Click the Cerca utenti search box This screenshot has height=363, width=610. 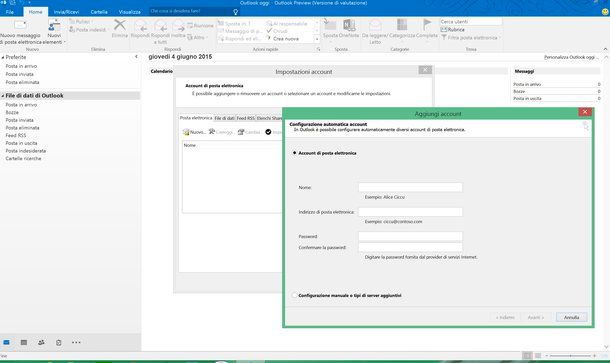pos(471,22)
